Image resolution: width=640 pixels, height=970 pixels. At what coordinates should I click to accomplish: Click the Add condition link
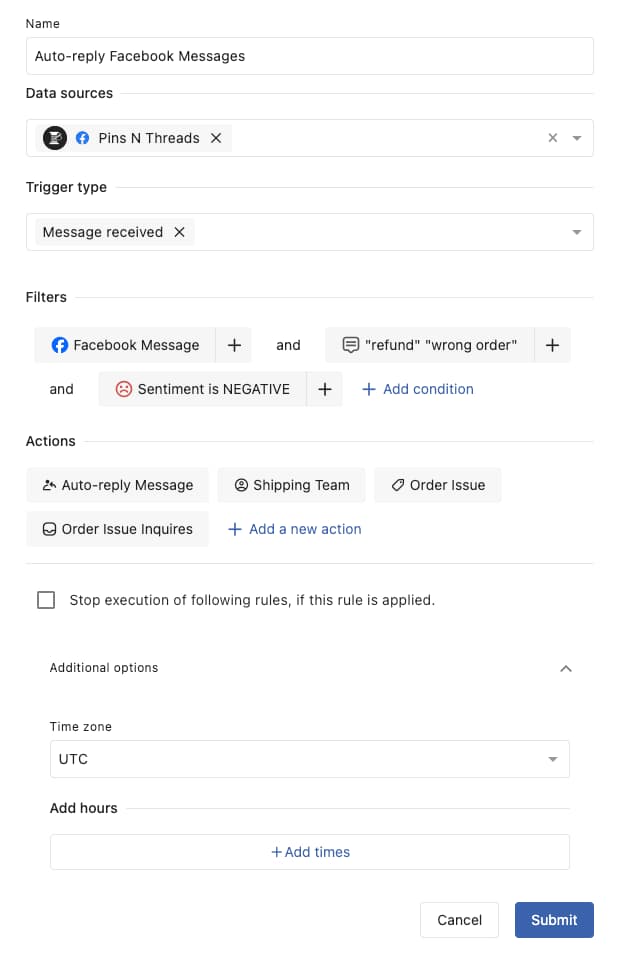417,389
